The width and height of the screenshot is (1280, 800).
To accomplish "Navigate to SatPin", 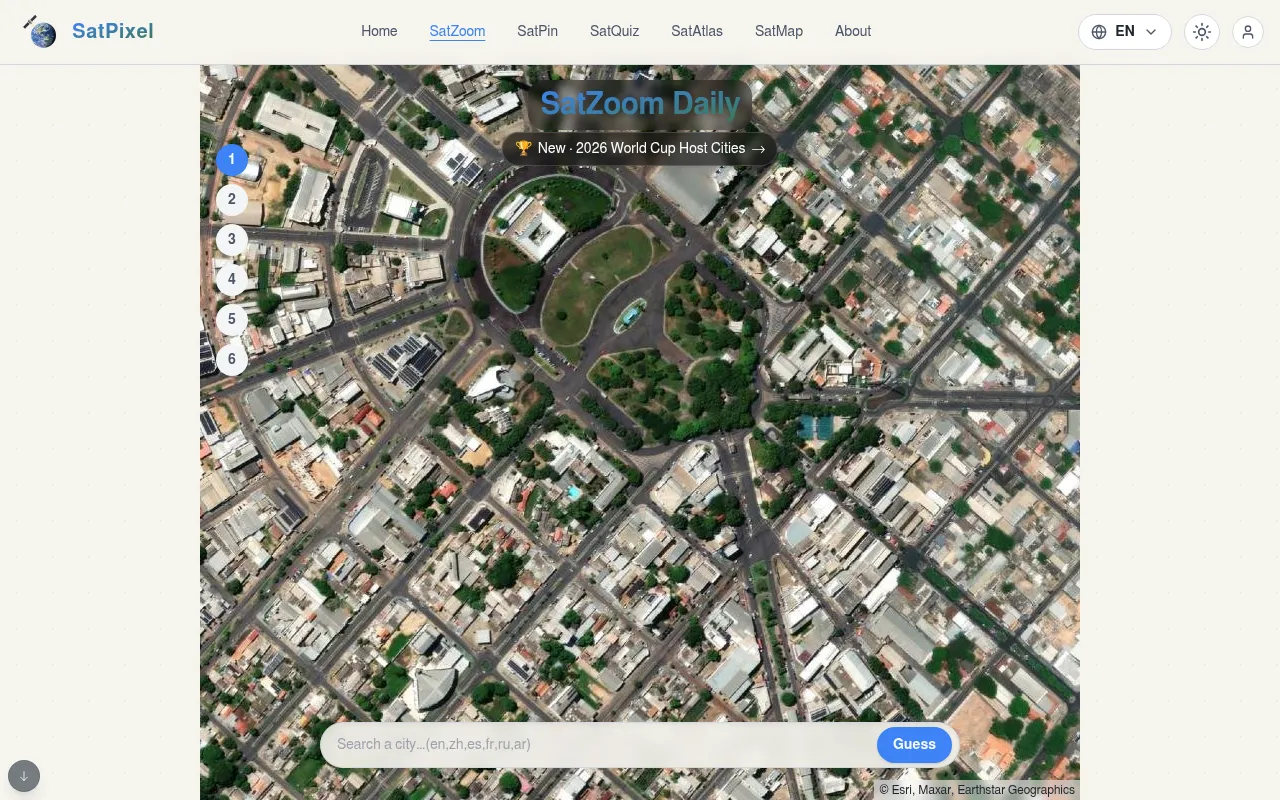I will coord(537,31).
